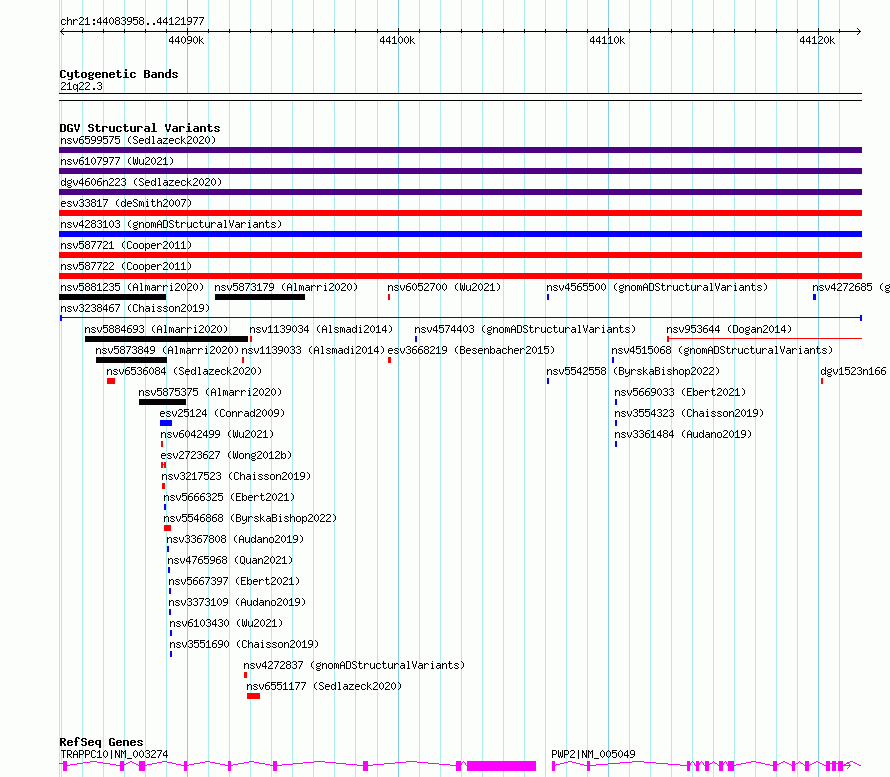Click the nsv3238467 (Chaisson2019) label
Viewport: 890px width, 777px height.
tap(135, 308)
